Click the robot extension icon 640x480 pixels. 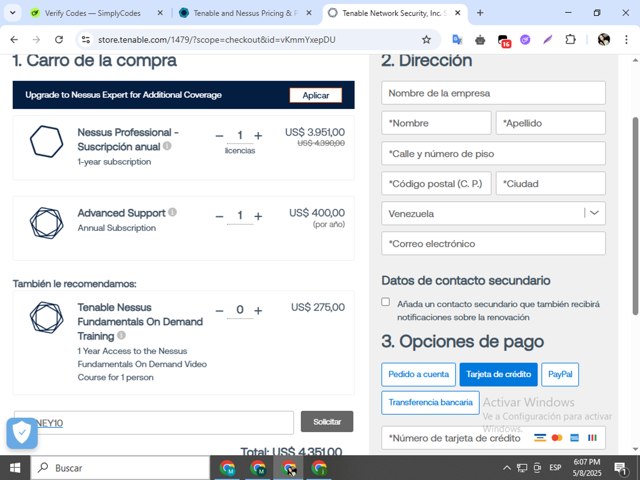click(x=480, y=40)
